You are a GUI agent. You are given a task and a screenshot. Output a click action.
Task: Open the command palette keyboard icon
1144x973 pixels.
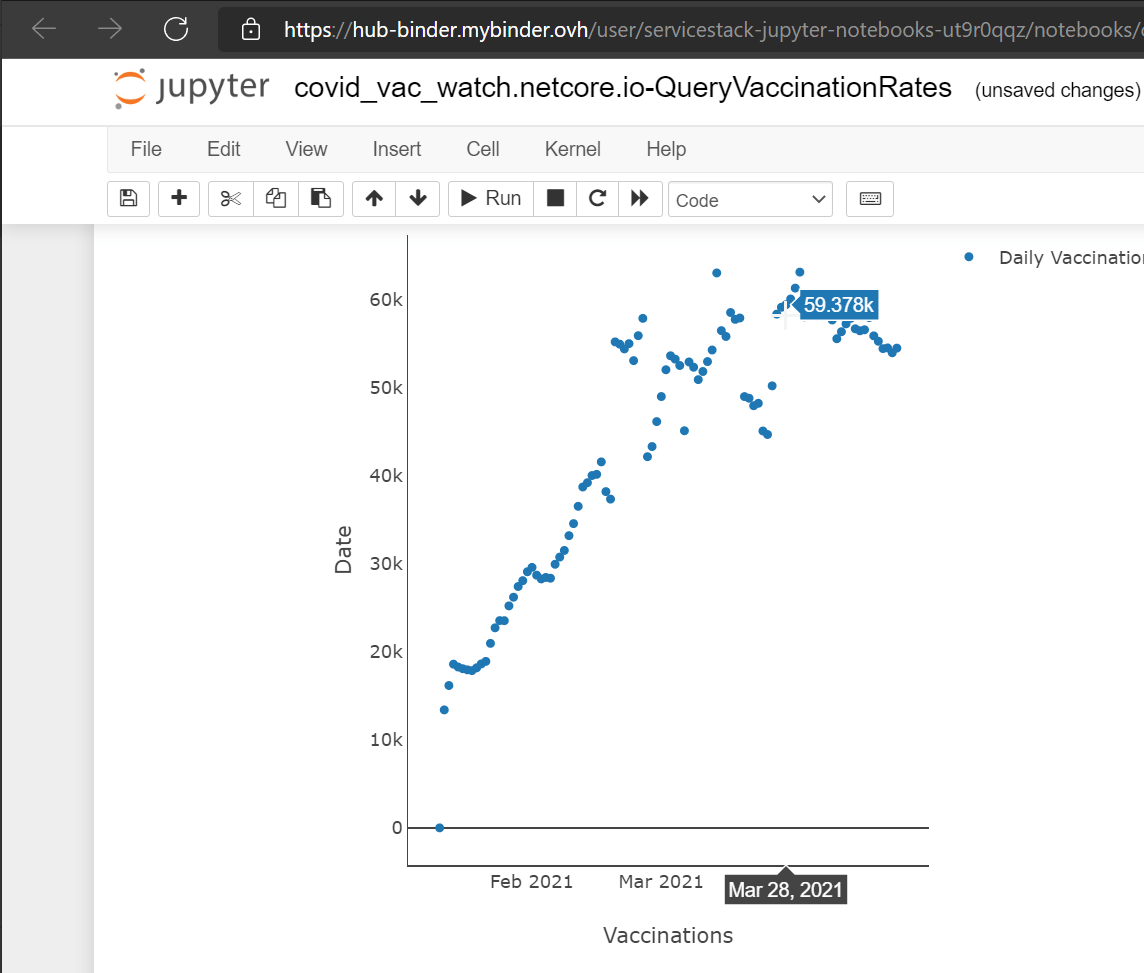click(869, 198)
